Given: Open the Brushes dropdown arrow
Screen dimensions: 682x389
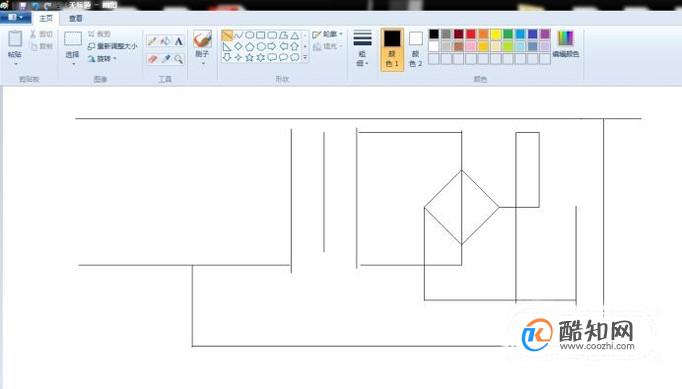Looking at the screenshot, I should [x=202, y=64].
